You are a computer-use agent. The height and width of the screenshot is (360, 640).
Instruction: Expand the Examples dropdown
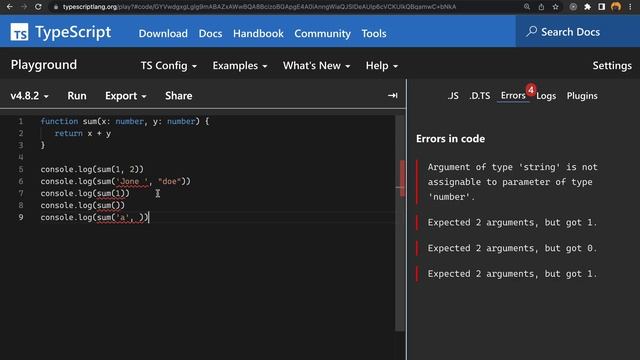click(x=240, y=66)
